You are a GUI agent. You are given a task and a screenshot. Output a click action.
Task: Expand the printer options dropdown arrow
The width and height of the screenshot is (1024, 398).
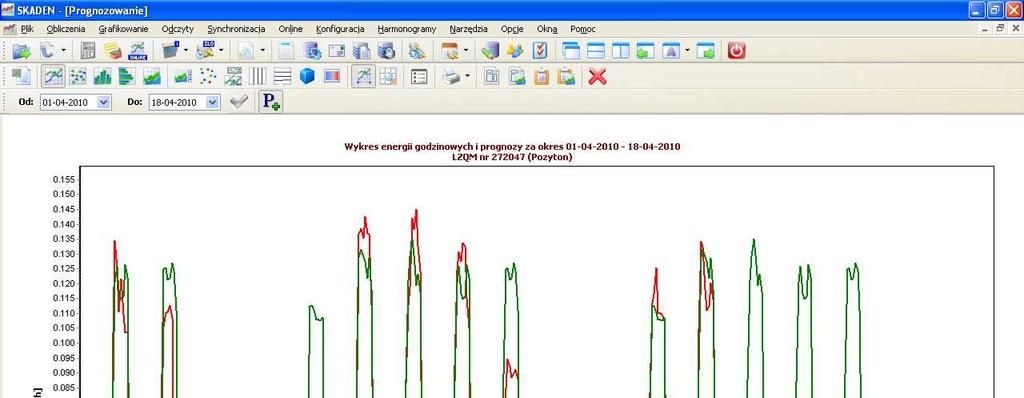pos(468,76)
